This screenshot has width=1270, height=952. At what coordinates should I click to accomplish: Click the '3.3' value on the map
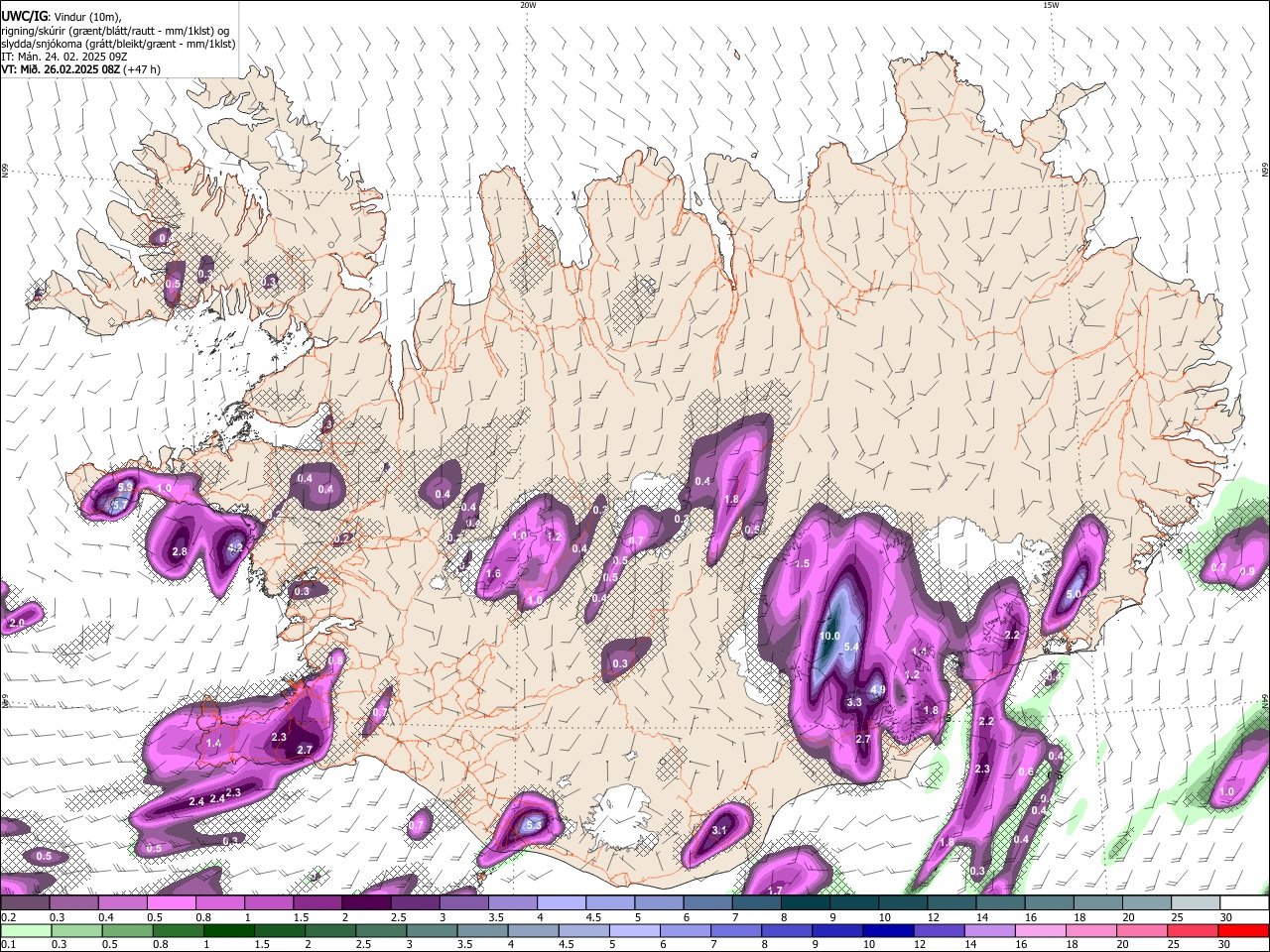(854, 702)
